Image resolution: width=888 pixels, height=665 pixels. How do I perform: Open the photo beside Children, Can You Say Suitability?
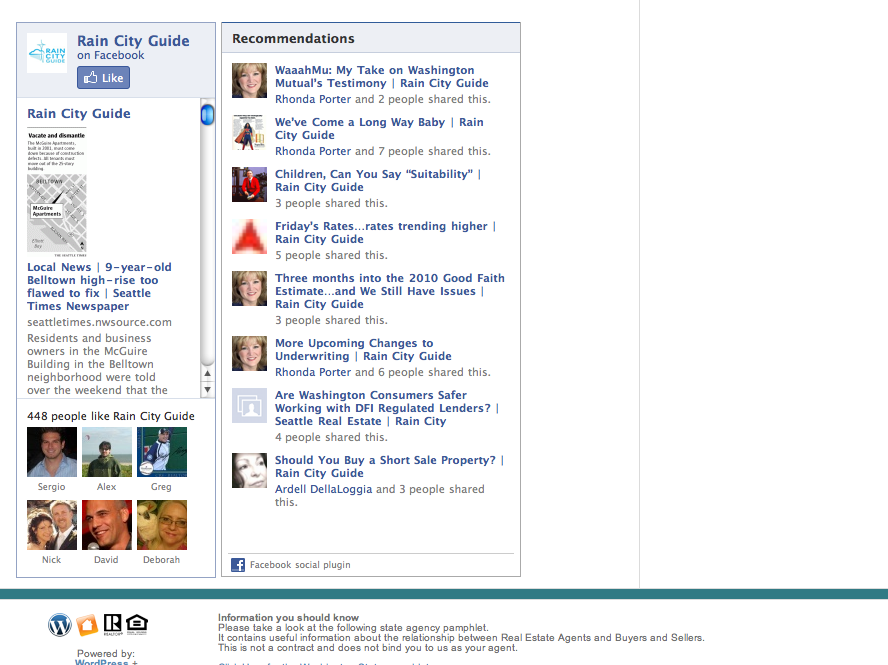click(249, 185)
